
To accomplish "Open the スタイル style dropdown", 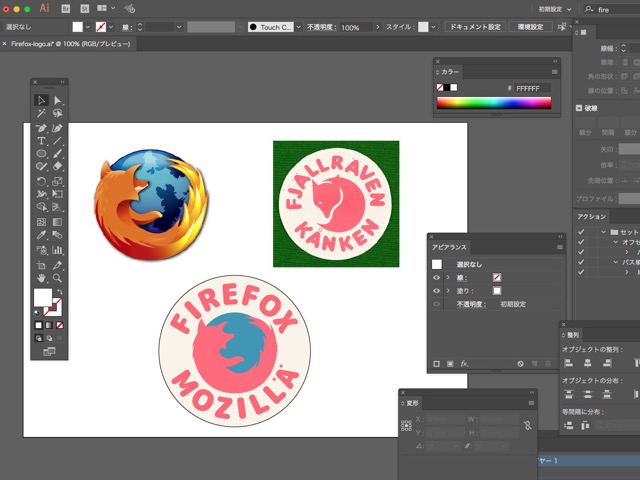I will pos(433,27).
